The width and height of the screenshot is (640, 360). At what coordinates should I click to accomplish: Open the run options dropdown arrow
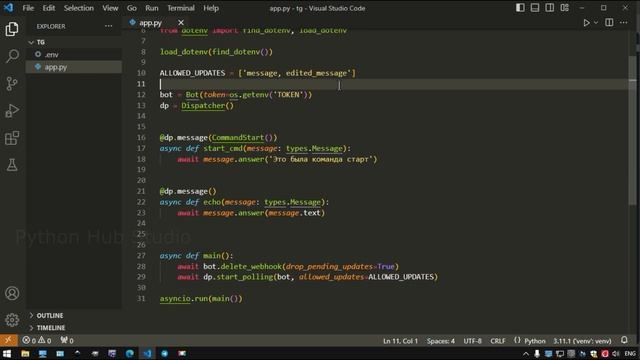pyautogui.click(x=596, y=23)
